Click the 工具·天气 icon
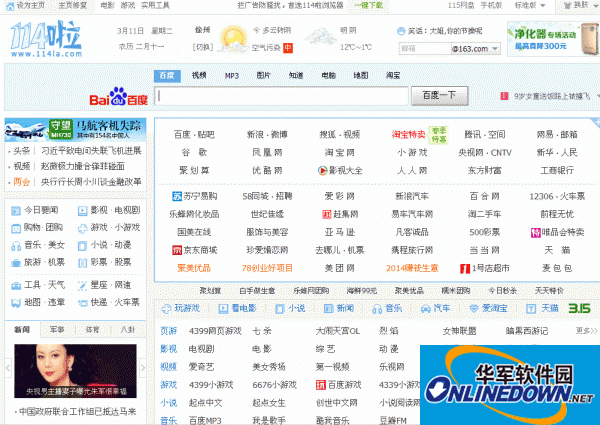Image resolution: width=600 pixels, height=425 pixels. 16,285
